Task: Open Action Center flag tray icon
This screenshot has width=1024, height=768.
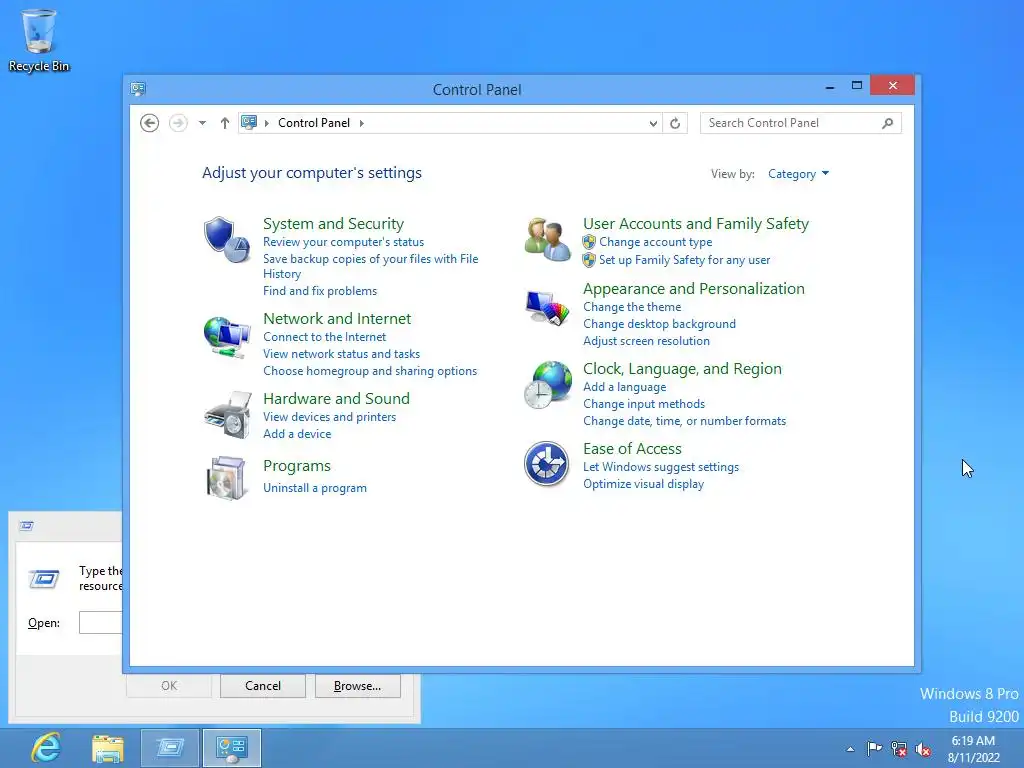Action: click(x=874, y=748)
